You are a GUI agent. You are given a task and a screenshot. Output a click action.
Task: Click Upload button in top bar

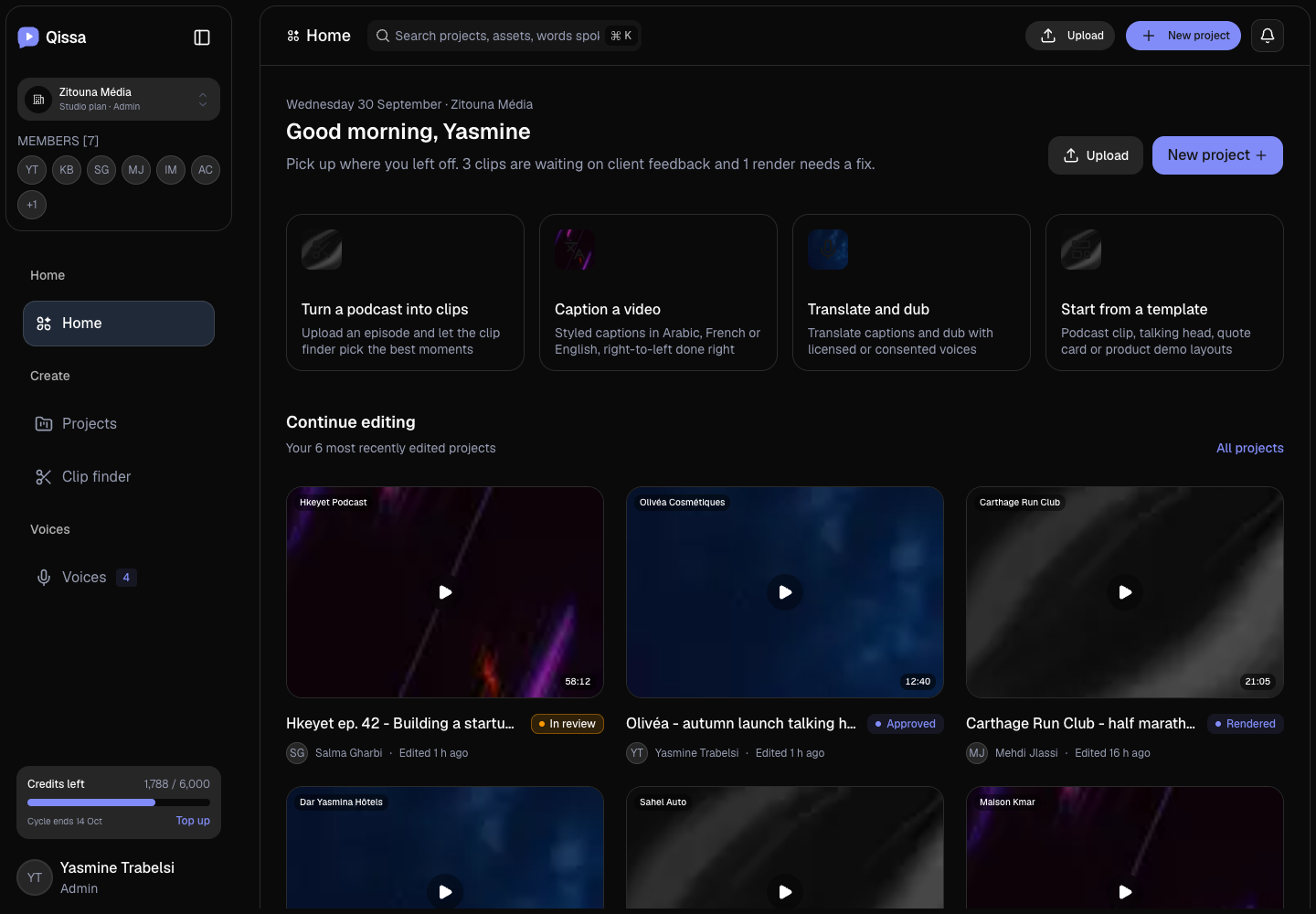point(1070,36)
